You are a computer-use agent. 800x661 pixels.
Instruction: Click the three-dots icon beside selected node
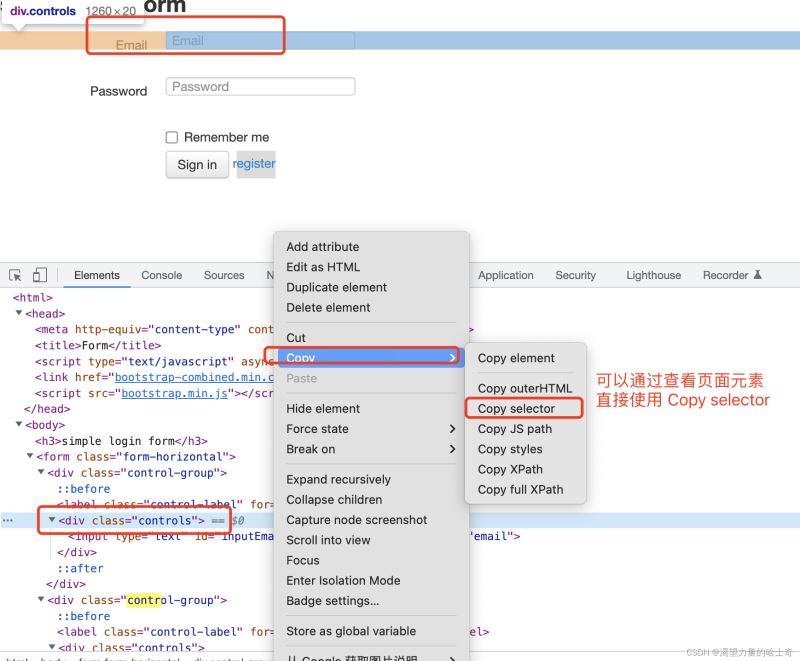click(x=8, y=521)
